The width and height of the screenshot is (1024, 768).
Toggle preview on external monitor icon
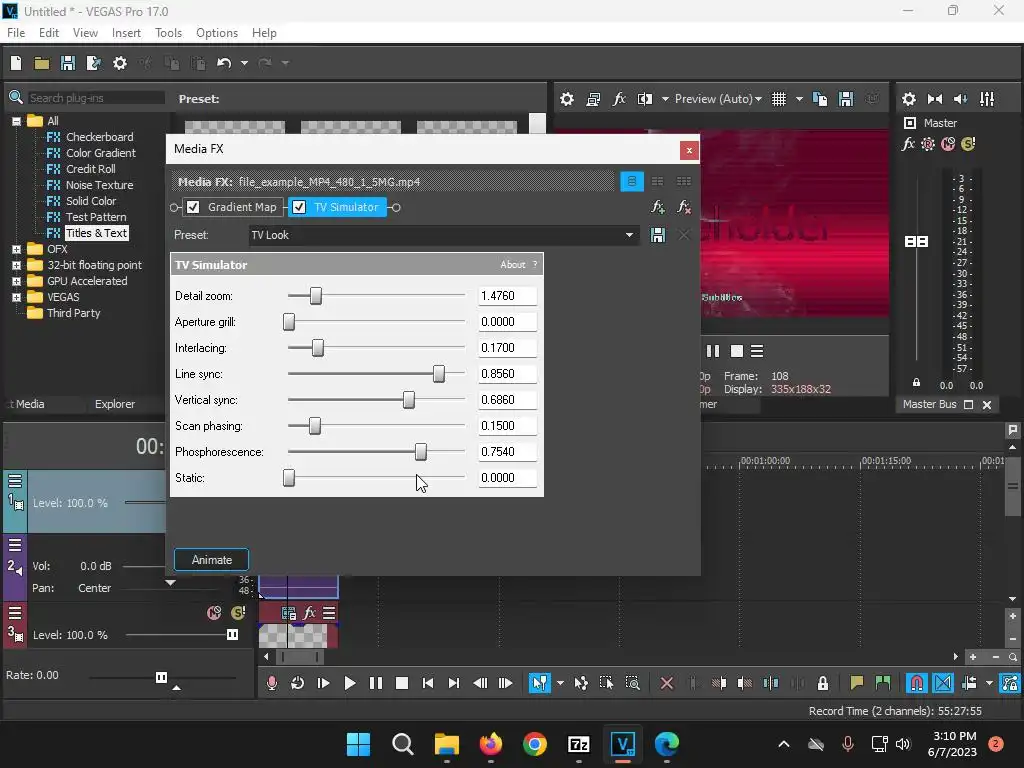point(593,99)
